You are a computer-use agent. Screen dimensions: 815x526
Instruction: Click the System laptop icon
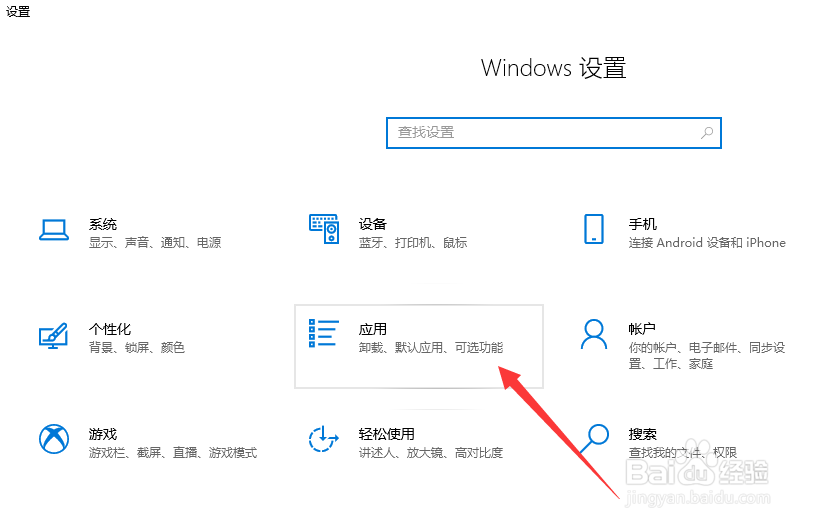[54, 230]
